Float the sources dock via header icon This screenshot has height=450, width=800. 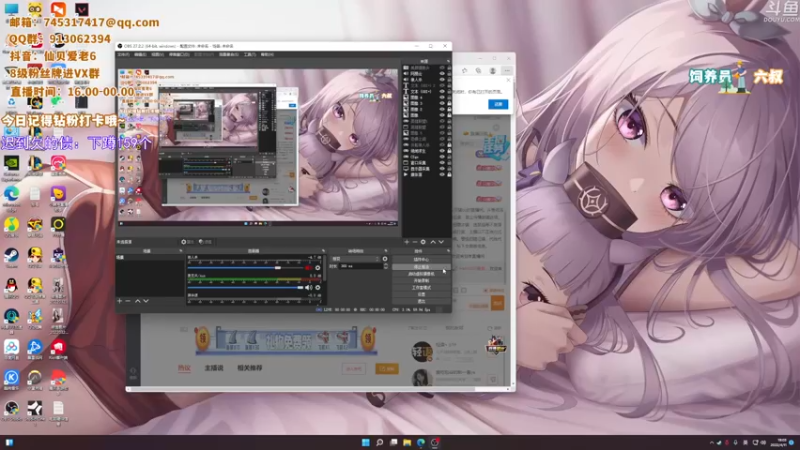[x=448, y=61]
